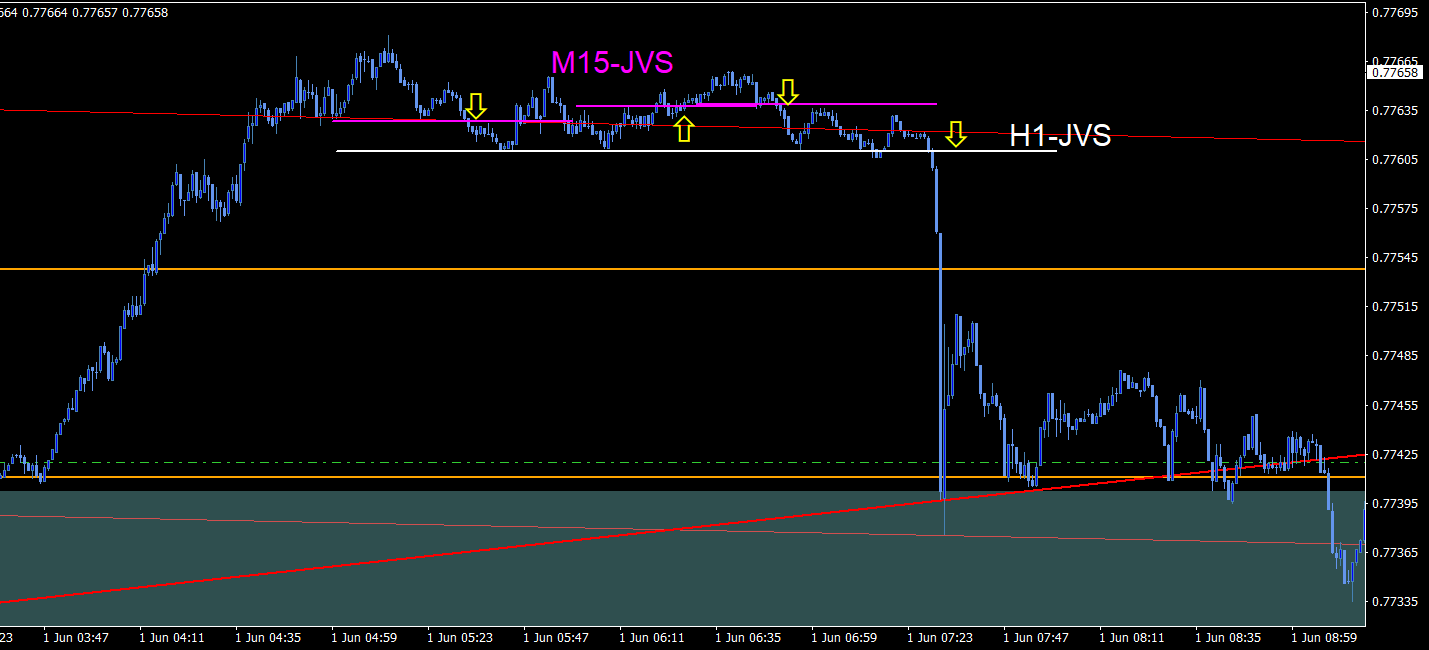Select the yellow down arrow beside H1-JVS
This screenshot has width=1429, height=650.
[x=956, y=134]
